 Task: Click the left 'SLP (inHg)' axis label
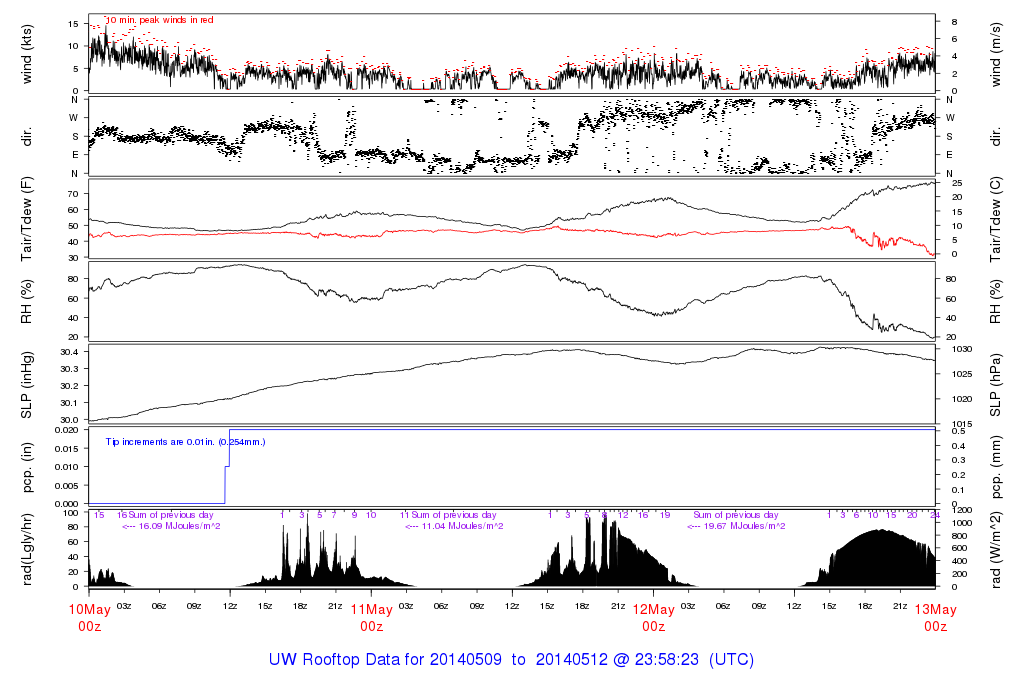tap(29, 384)
